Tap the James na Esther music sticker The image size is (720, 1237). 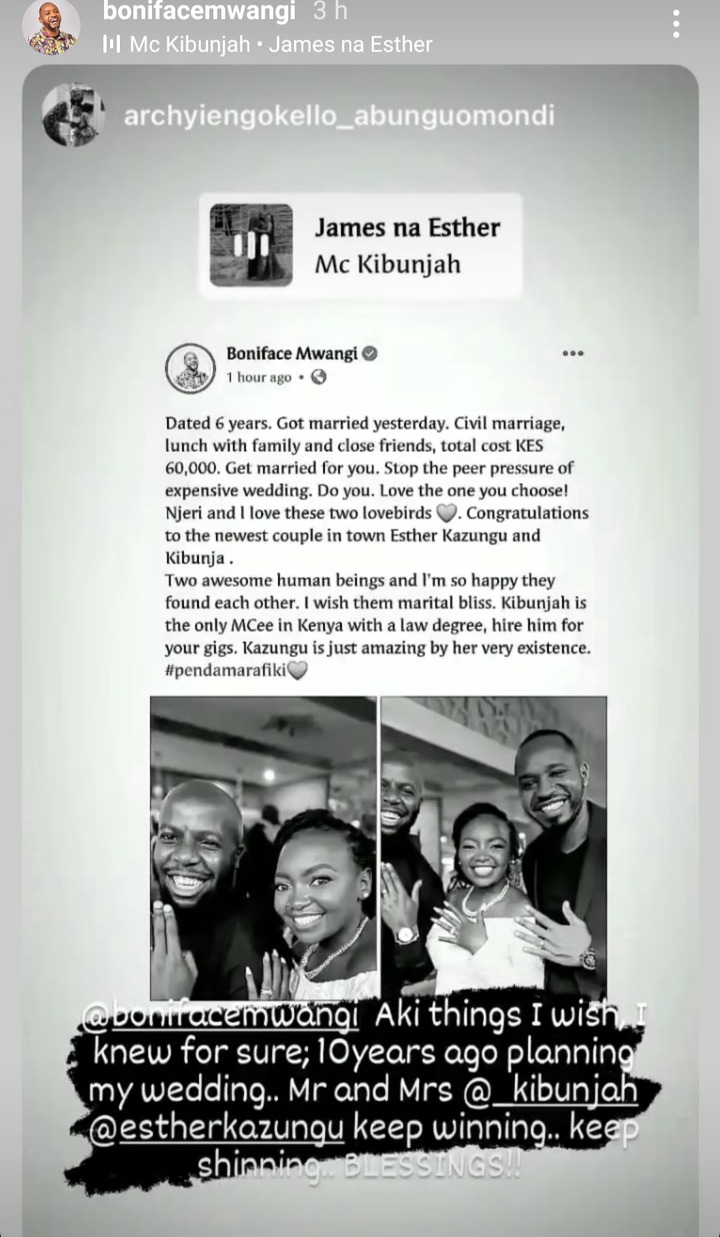[360, 245]
